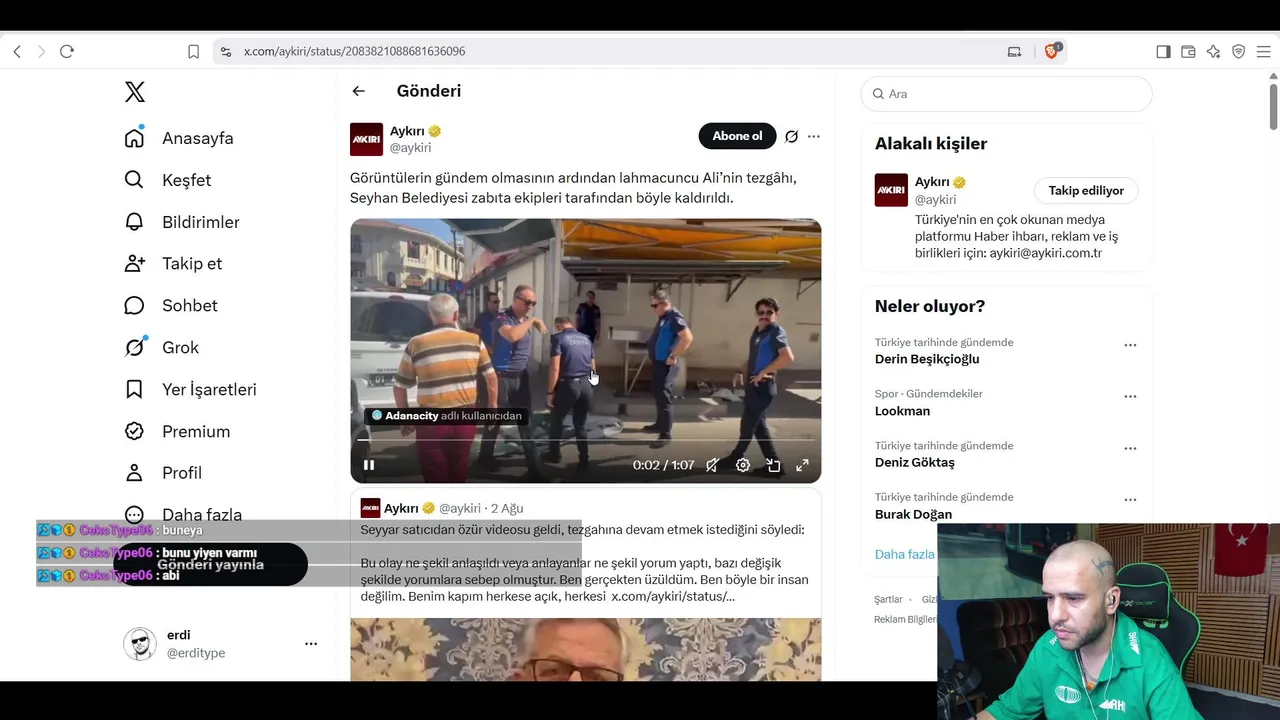Reload the page
The image size is (1280, 720).
coord(67,51)
